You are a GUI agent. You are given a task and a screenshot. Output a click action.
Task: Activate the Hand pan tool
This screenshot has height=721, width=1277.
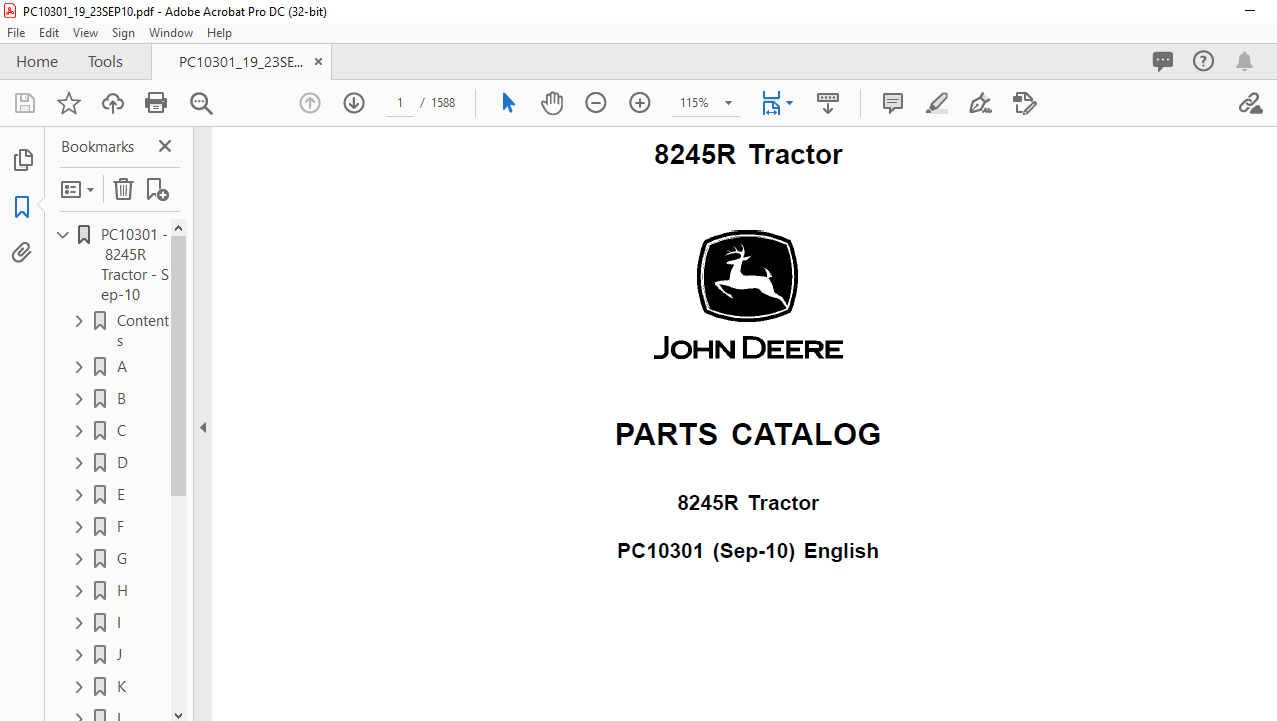click(552, 103)
